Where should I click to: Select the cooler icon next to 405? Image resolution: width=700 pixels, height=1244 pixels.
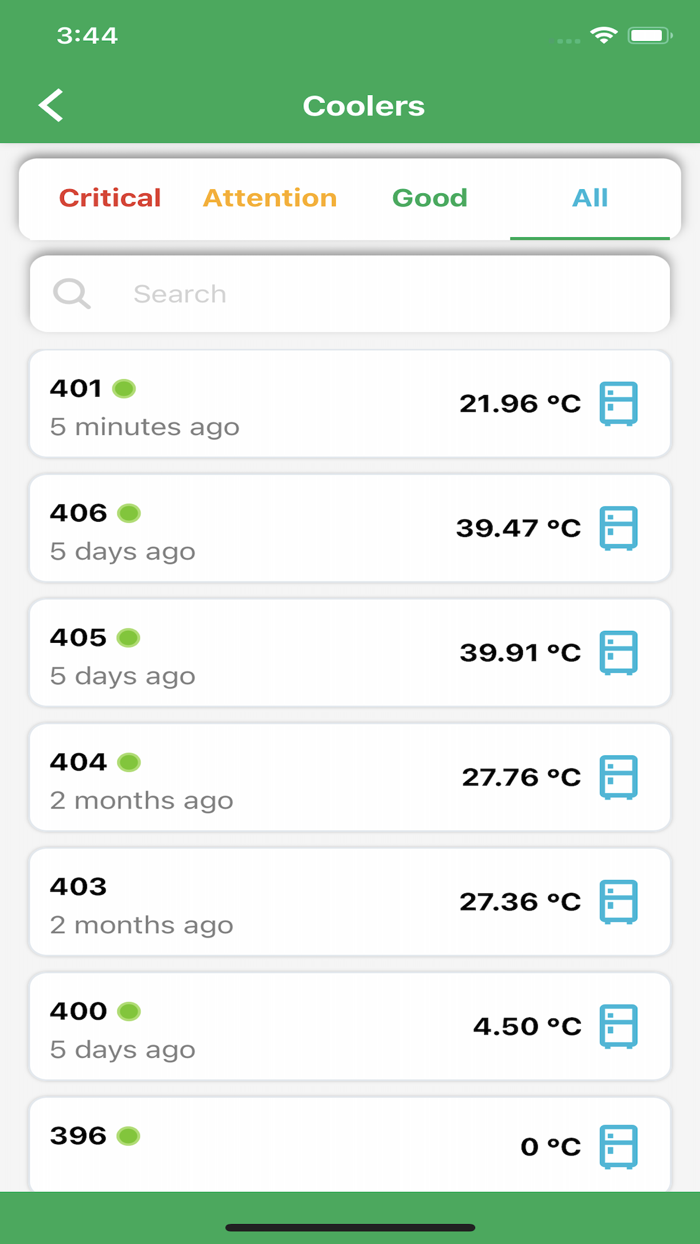(x=620, y=652)
